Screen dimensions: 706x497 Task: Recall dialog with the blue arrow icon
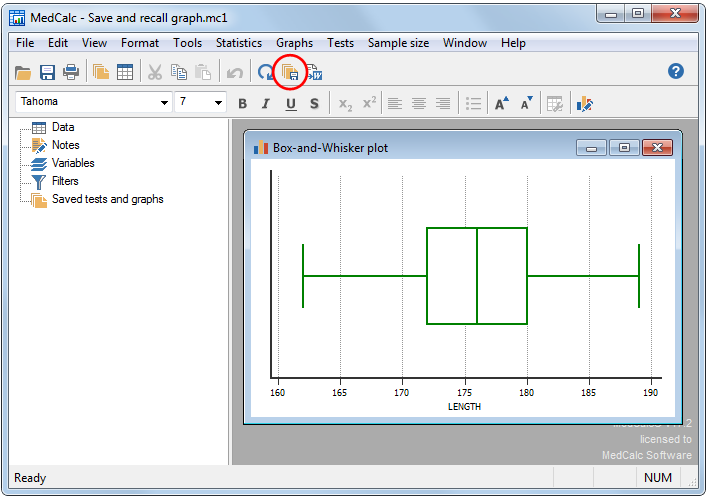point(265,72)
